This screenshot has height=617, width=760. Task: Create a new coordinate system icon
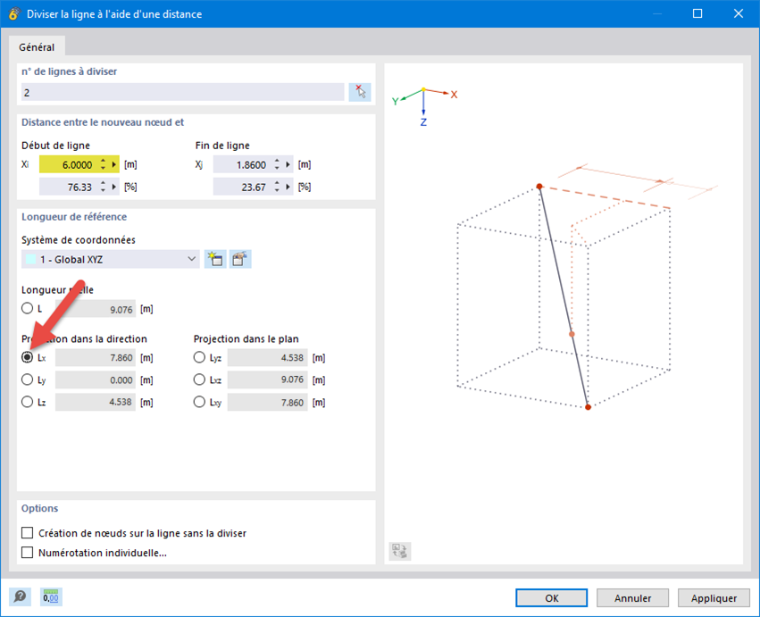point(215,259)
